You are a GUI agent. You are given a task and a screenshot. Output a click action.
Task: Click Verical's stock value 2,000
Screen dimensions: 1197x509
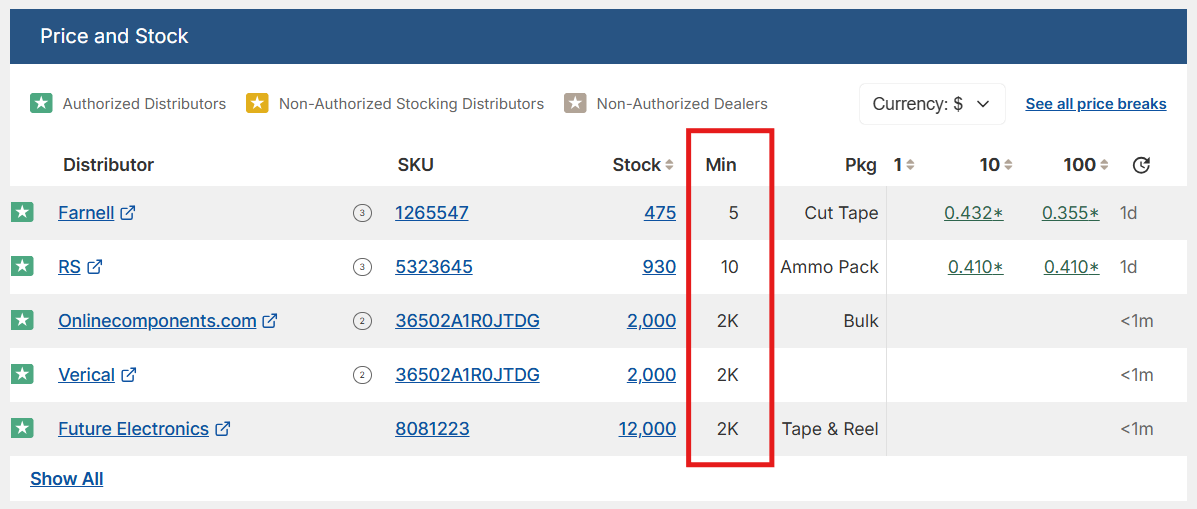coord(651,375)
